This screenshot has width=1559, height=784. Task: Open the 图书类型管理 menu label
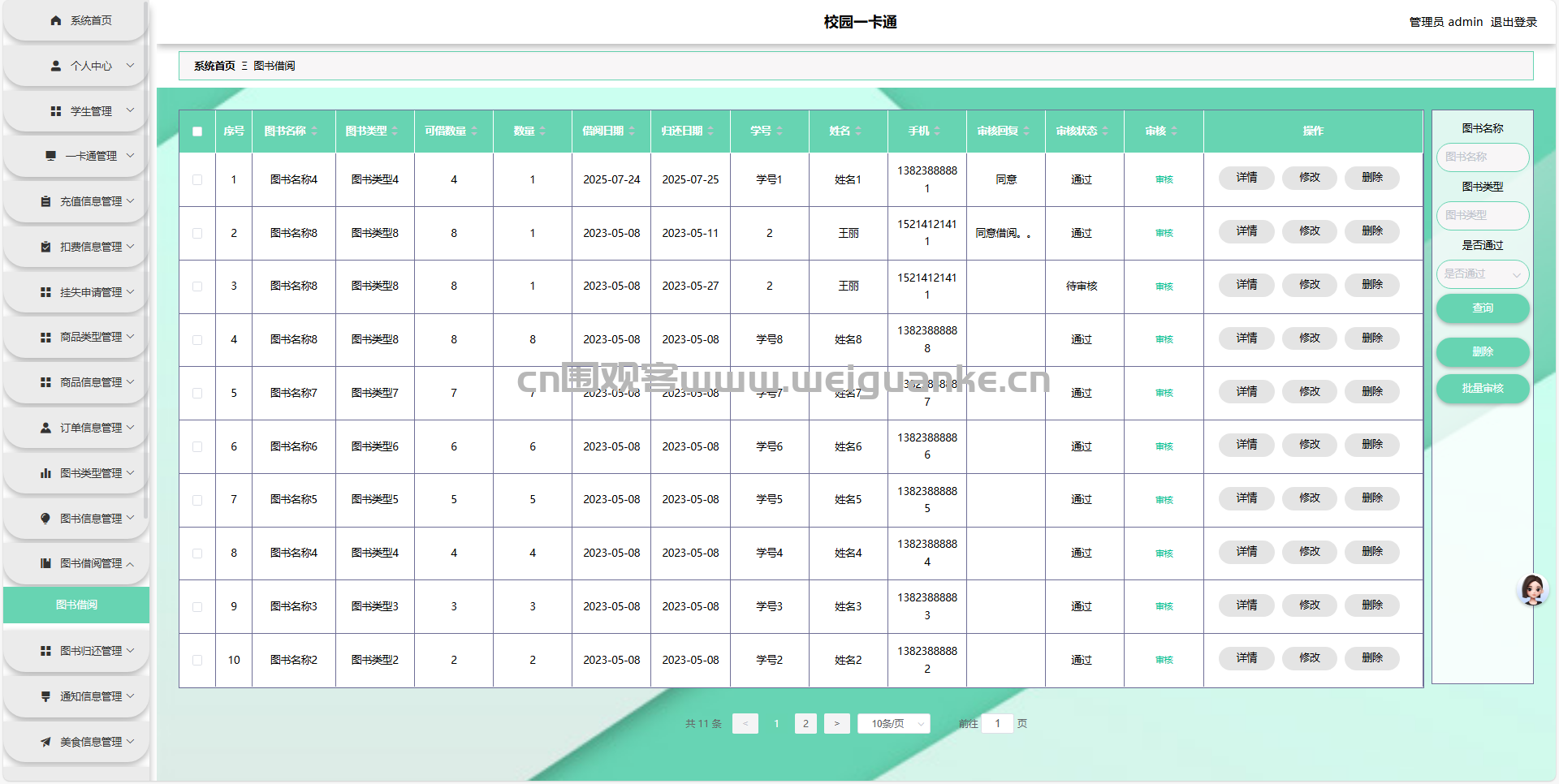click(x=91, y=473)
